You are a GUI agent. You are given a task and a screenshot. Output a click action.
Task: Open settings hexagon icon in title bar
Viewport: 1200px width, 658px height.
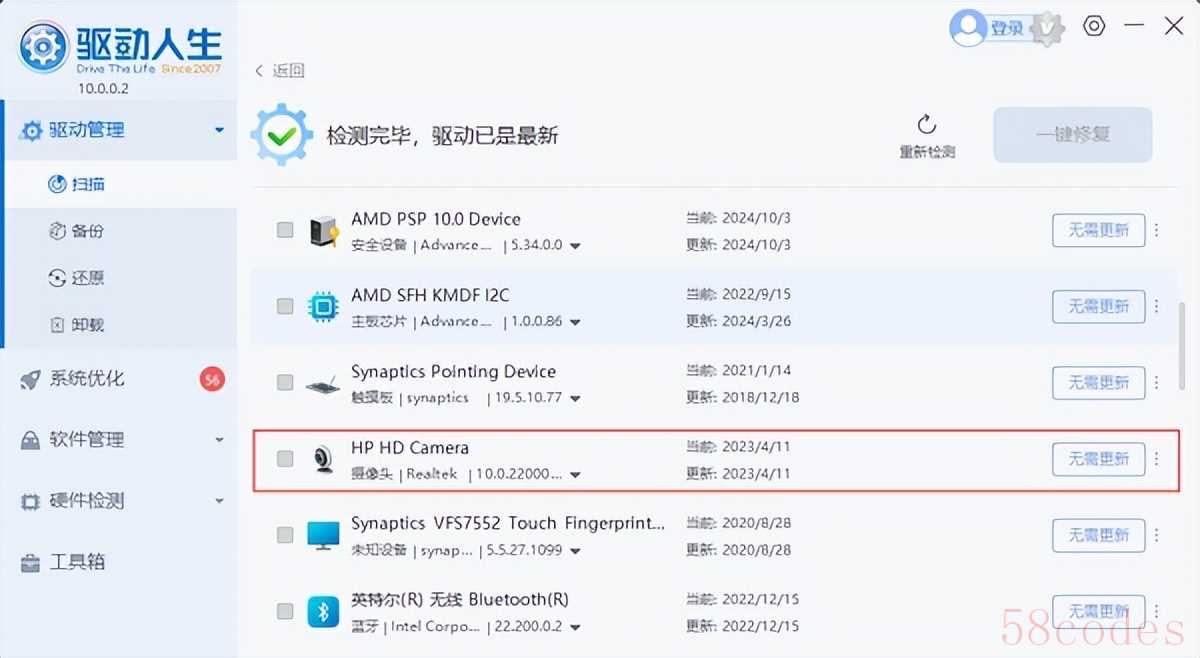(1094, 26)
